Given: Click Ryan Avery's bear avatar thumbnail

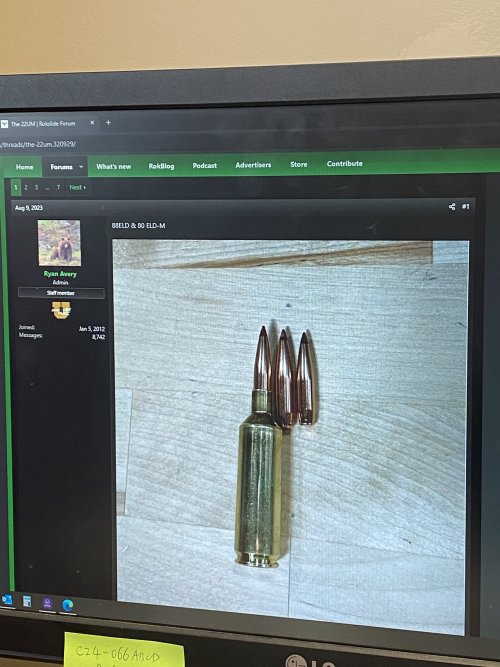Looking at the screenshot, I should pyautogui.click(x=59, y=243).
